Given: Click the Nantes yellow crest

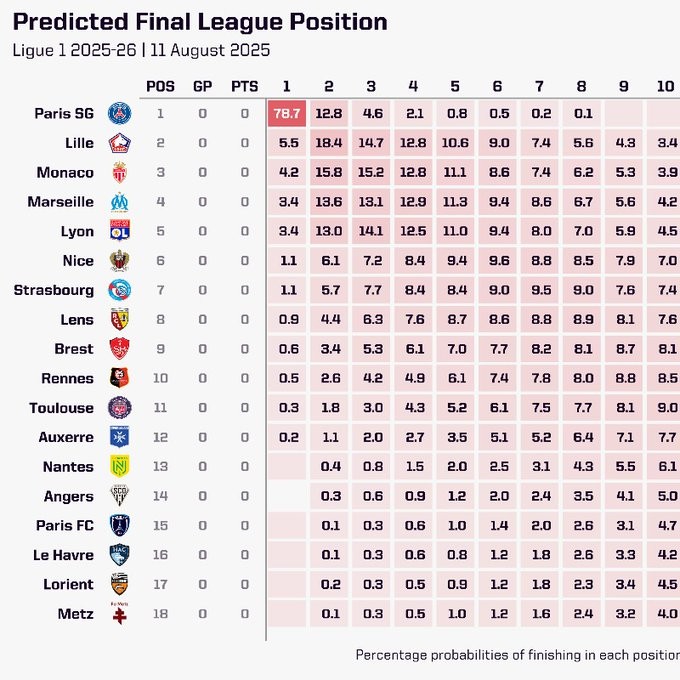Looking at the screenshot, I should coord(119,467).
